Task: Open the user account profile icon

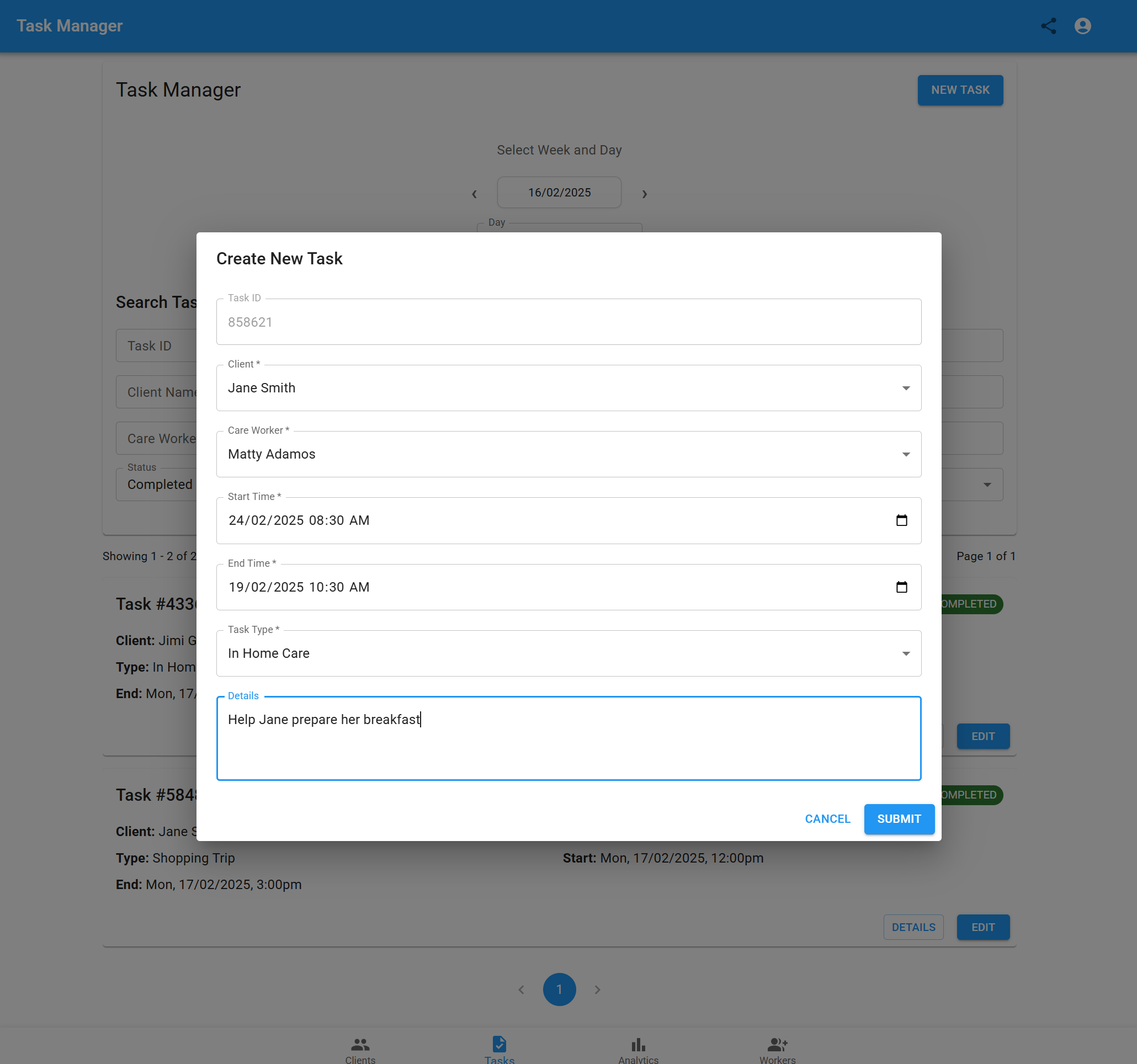Action: click(x=1082, y=26)
